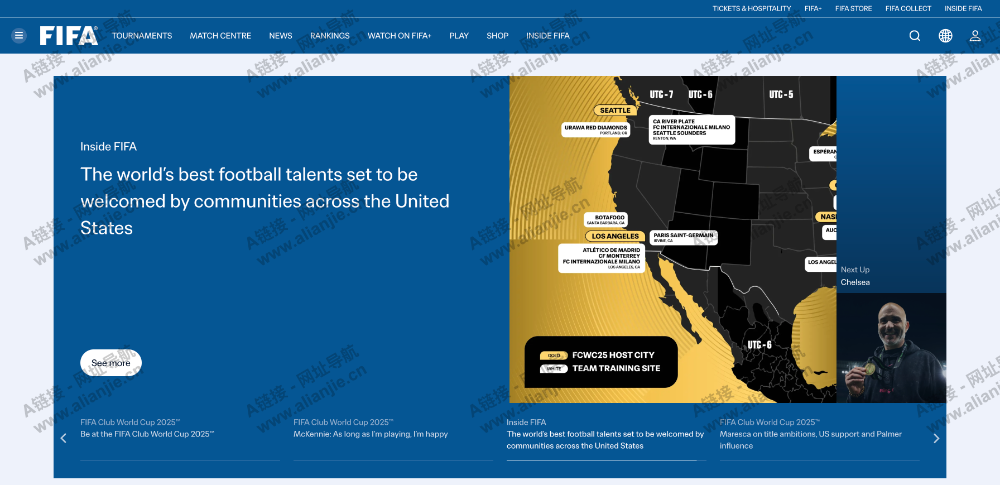Select Rankings in navigation bar

point(330,36)
